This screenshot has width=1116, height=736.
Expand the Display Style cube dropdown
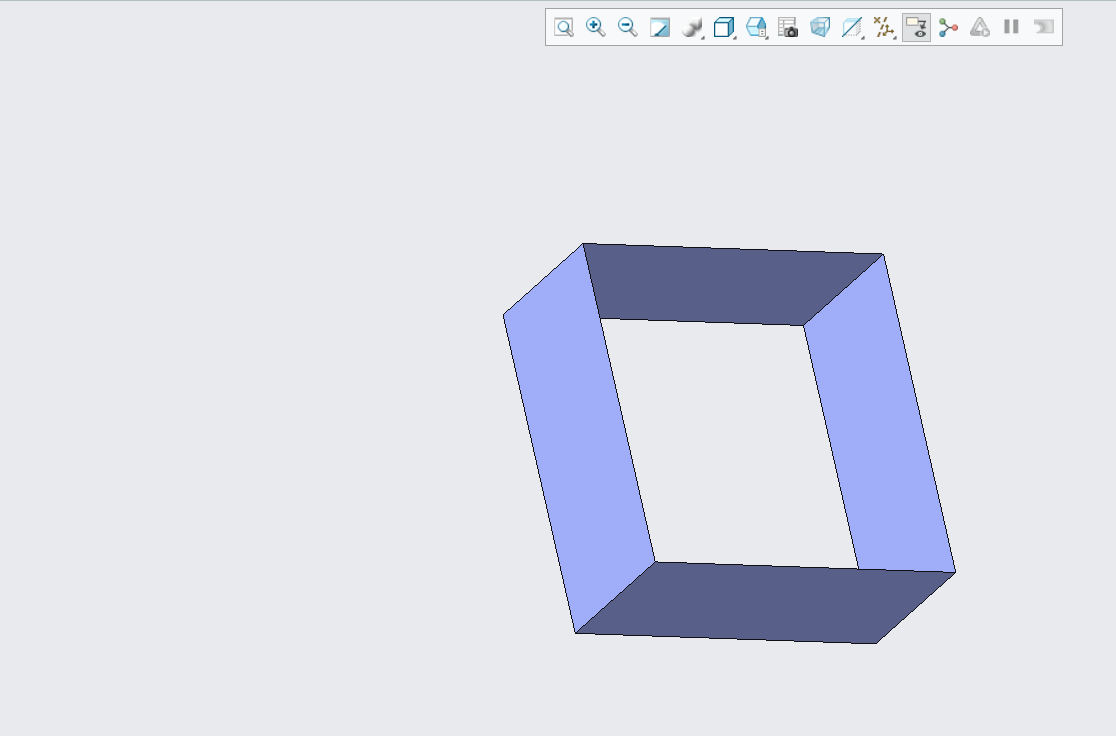[724, 27]
